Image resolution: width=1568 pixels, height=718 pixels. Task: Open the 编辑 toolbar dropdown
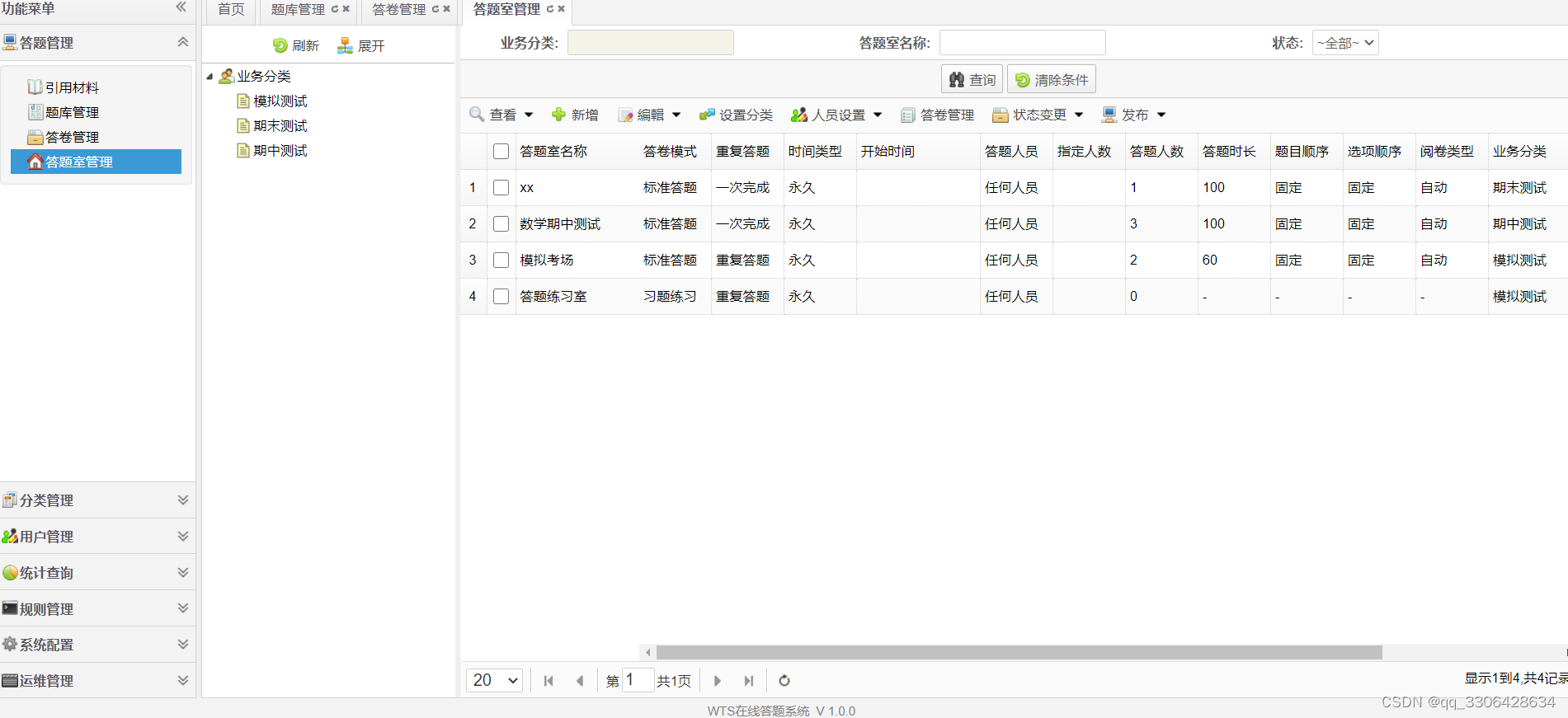tap(649, 115)
